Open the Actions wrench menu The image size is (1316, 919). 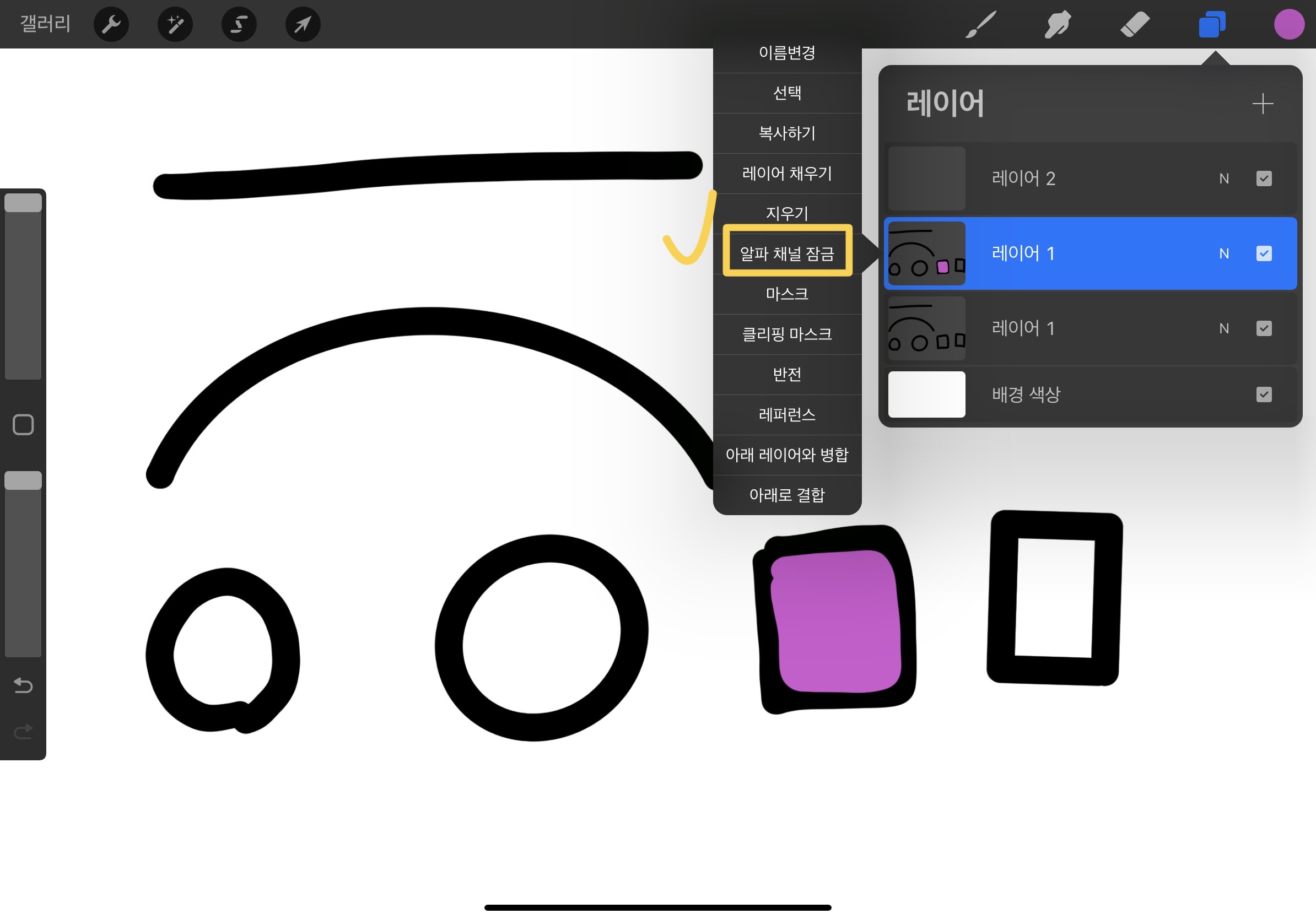(111, 25)
